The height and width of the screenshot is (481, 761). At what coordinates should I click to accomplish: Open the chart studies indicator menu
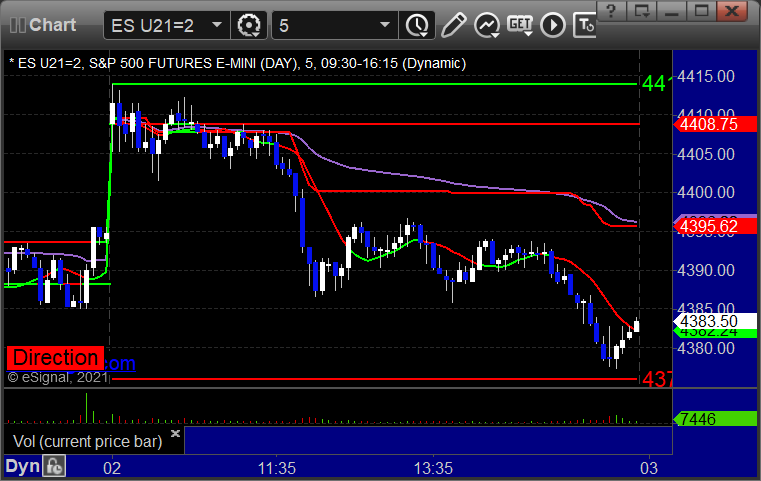[x=487, y=25]
